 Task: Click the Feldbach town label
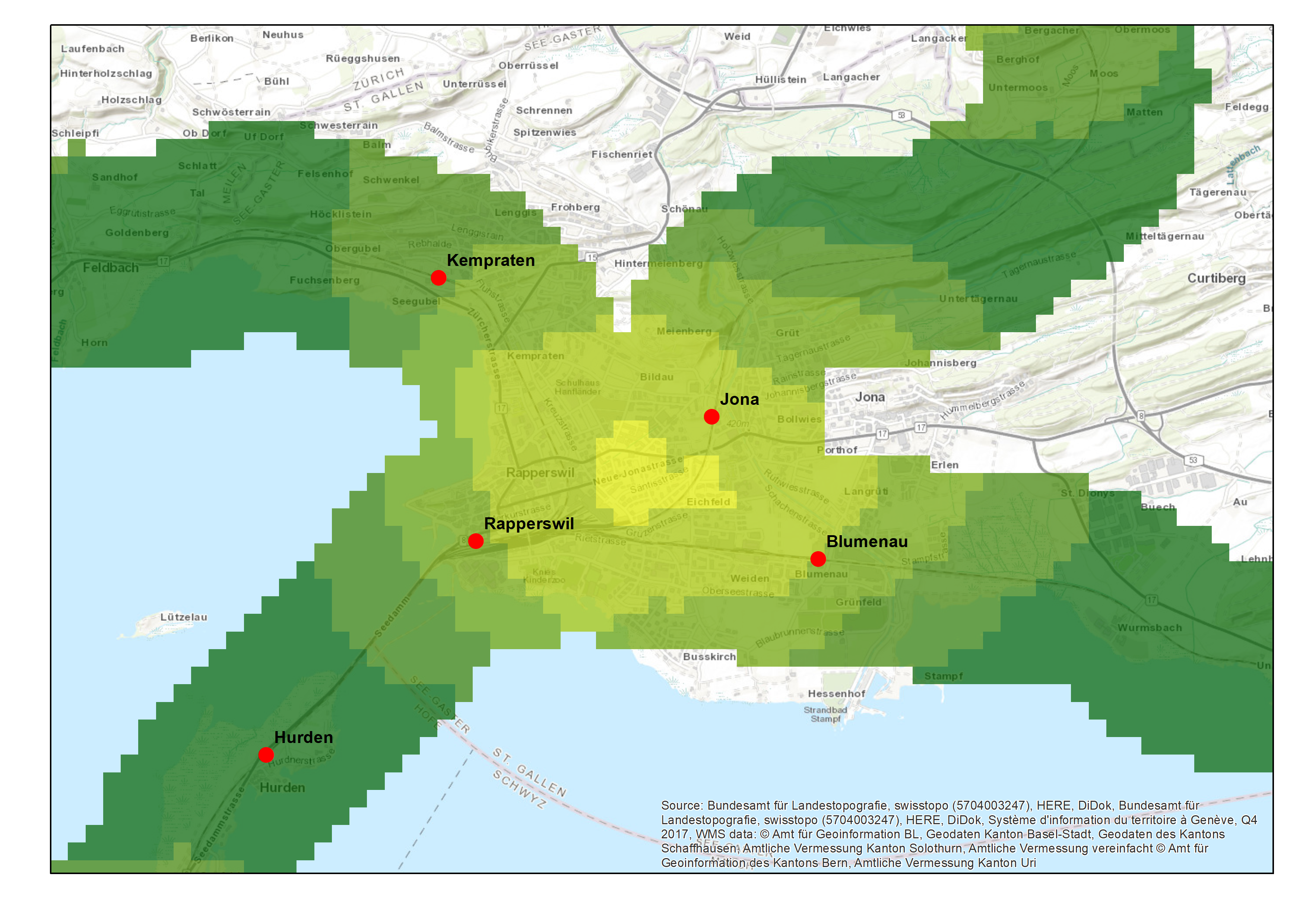pyautogui.click(x=110, y=268)
